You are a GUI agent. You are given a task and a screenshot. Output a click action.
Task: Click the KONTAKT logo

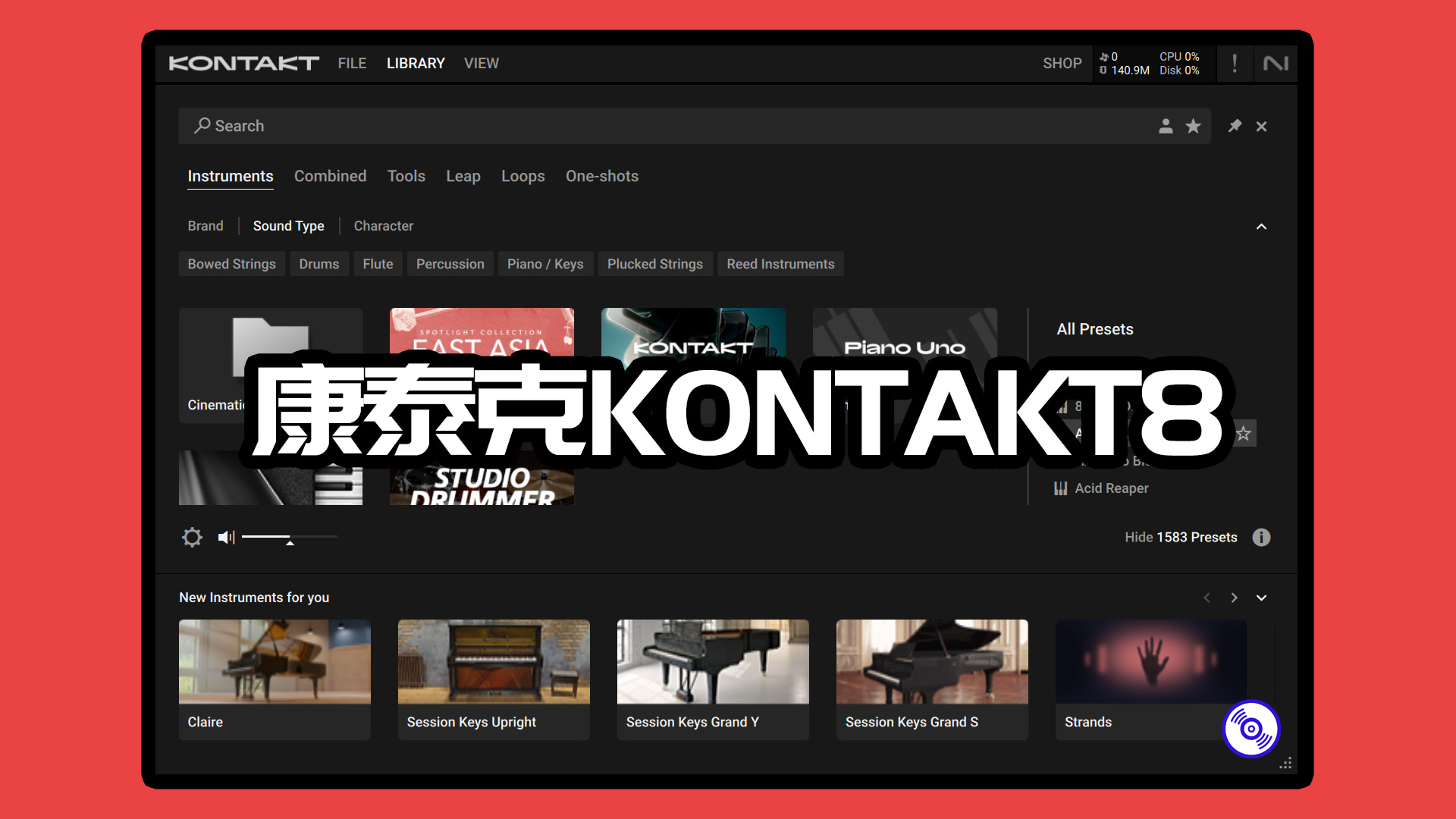tap(243, 64)
